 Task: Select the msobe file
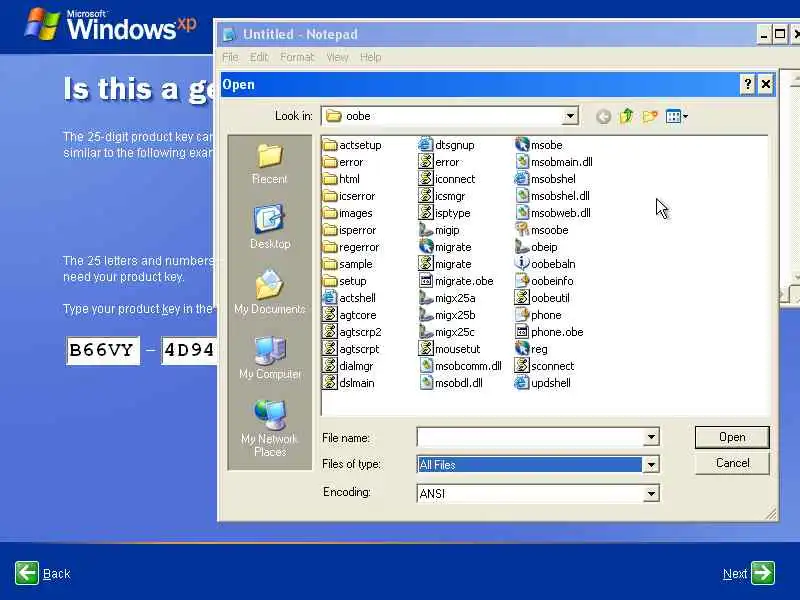[x=539, y=145]
